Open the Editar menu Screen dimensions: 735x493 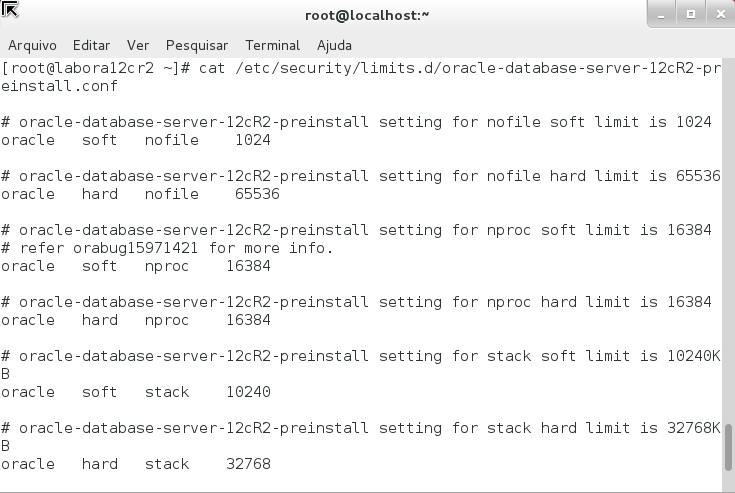coord(91,45)
